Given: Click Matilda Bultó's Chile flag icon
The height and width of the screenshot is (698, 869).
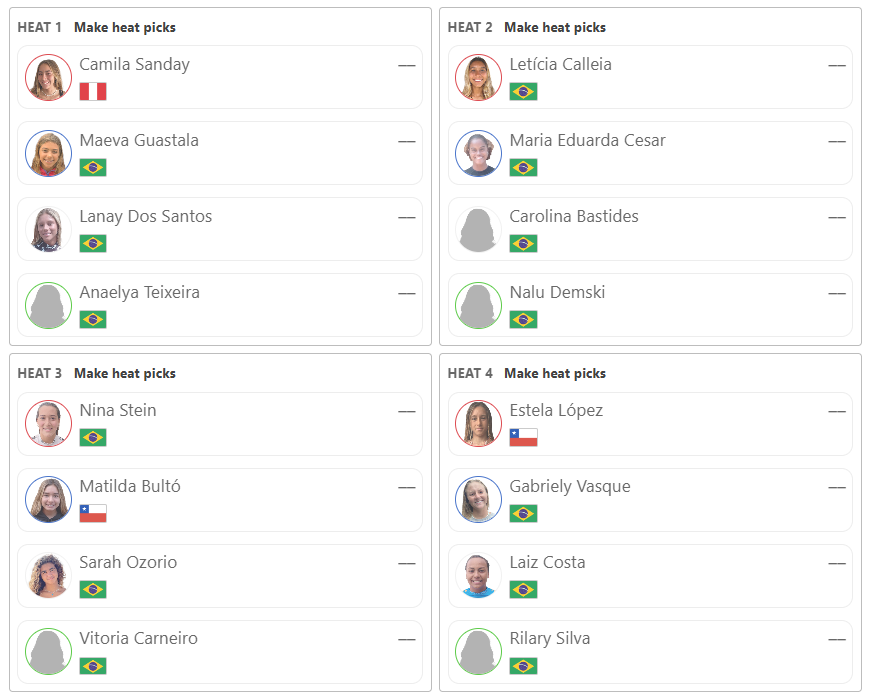Looking at the screenshot, I should coord(93,513).
